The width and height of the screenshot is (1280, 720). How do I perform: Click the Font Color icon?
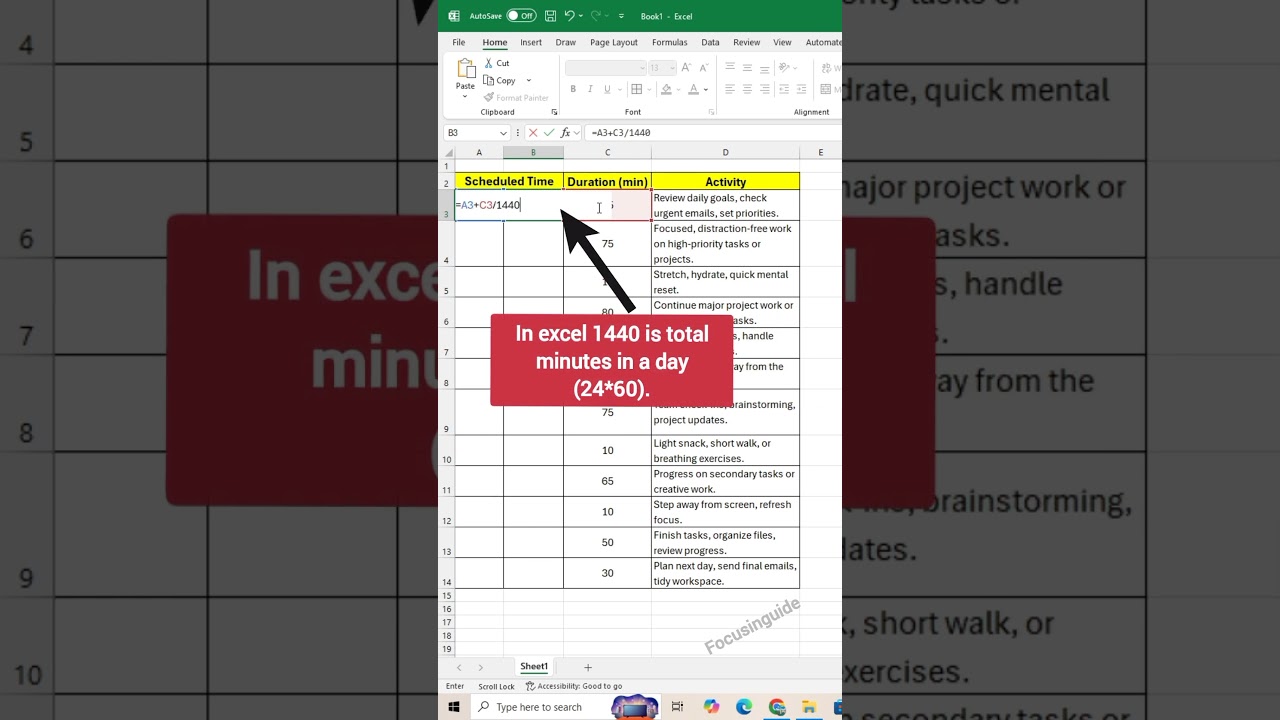[694, 88]
